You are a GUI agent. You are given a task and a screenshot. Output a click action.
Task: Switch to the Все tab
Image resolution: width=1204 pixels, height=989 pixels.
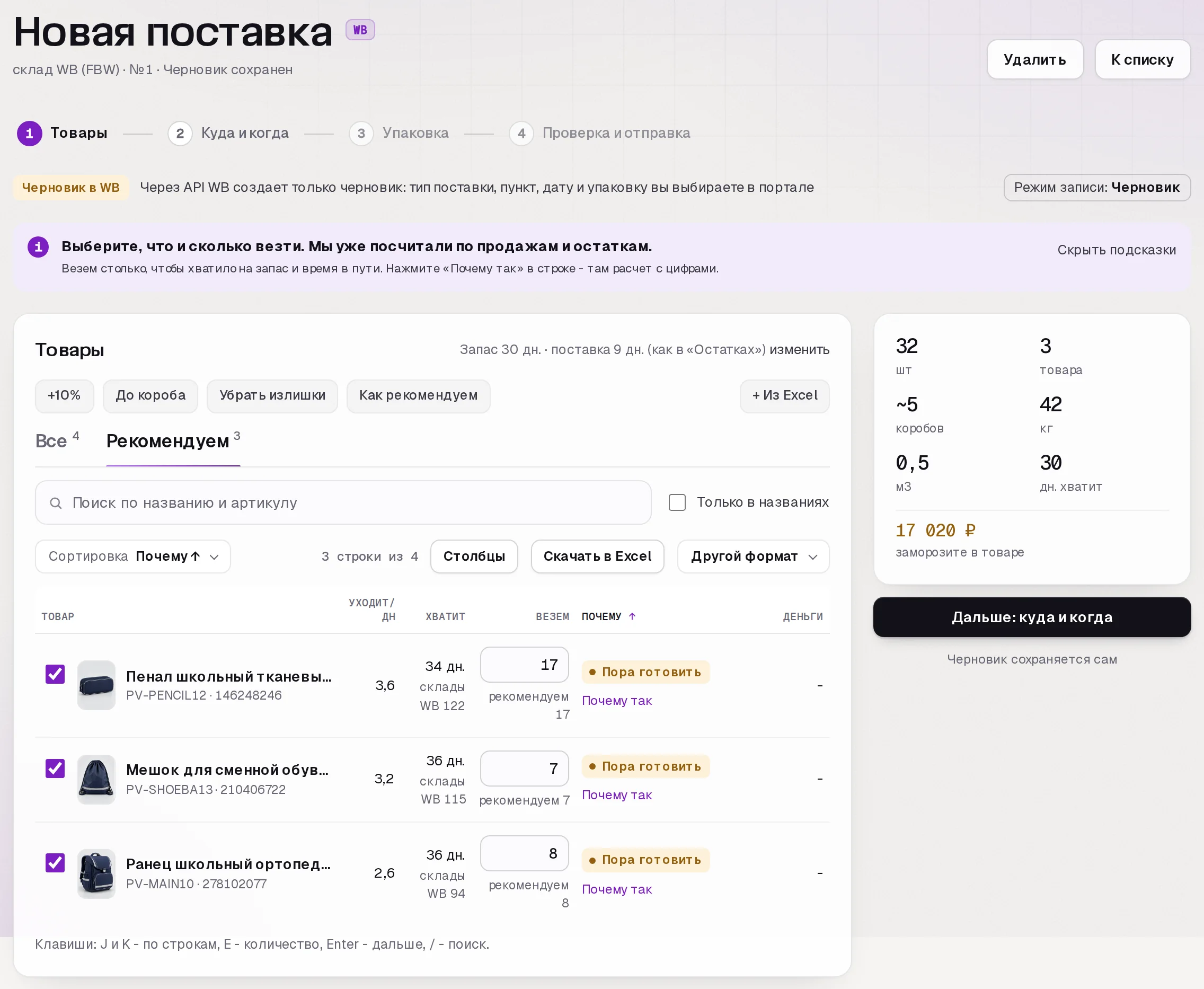[x=57, y=441]
